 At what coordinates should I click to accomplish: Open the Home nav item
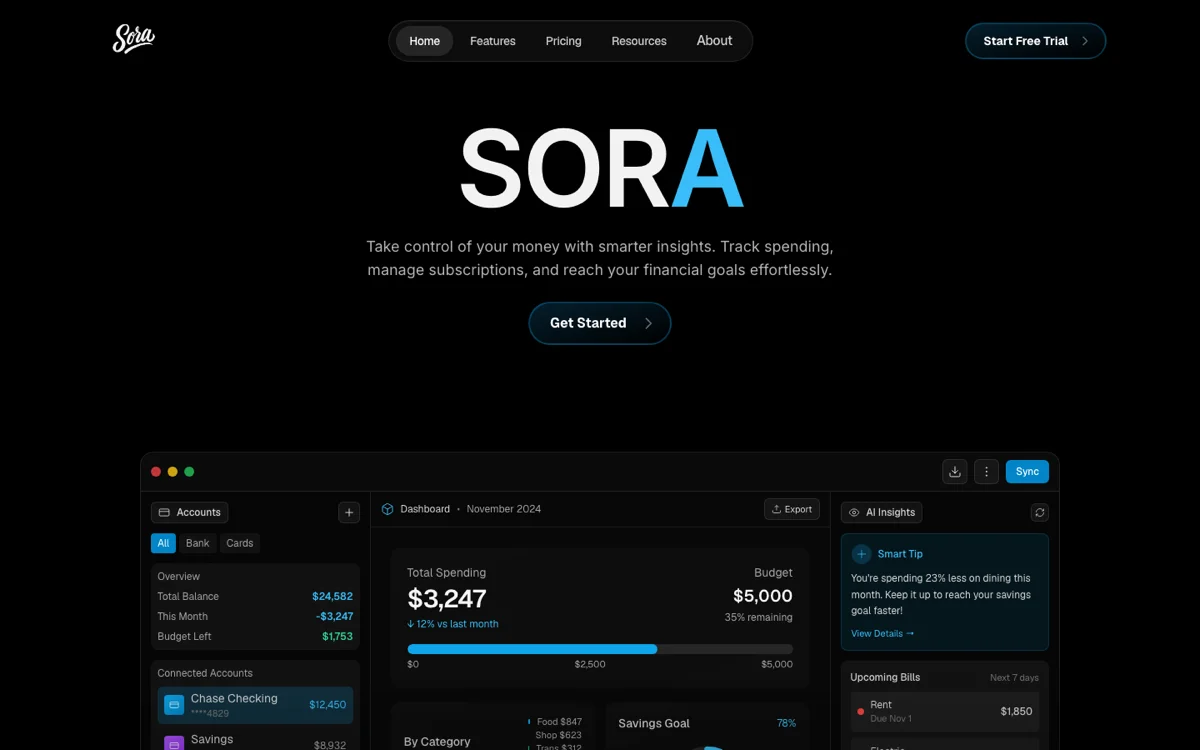tap(424, 41)
